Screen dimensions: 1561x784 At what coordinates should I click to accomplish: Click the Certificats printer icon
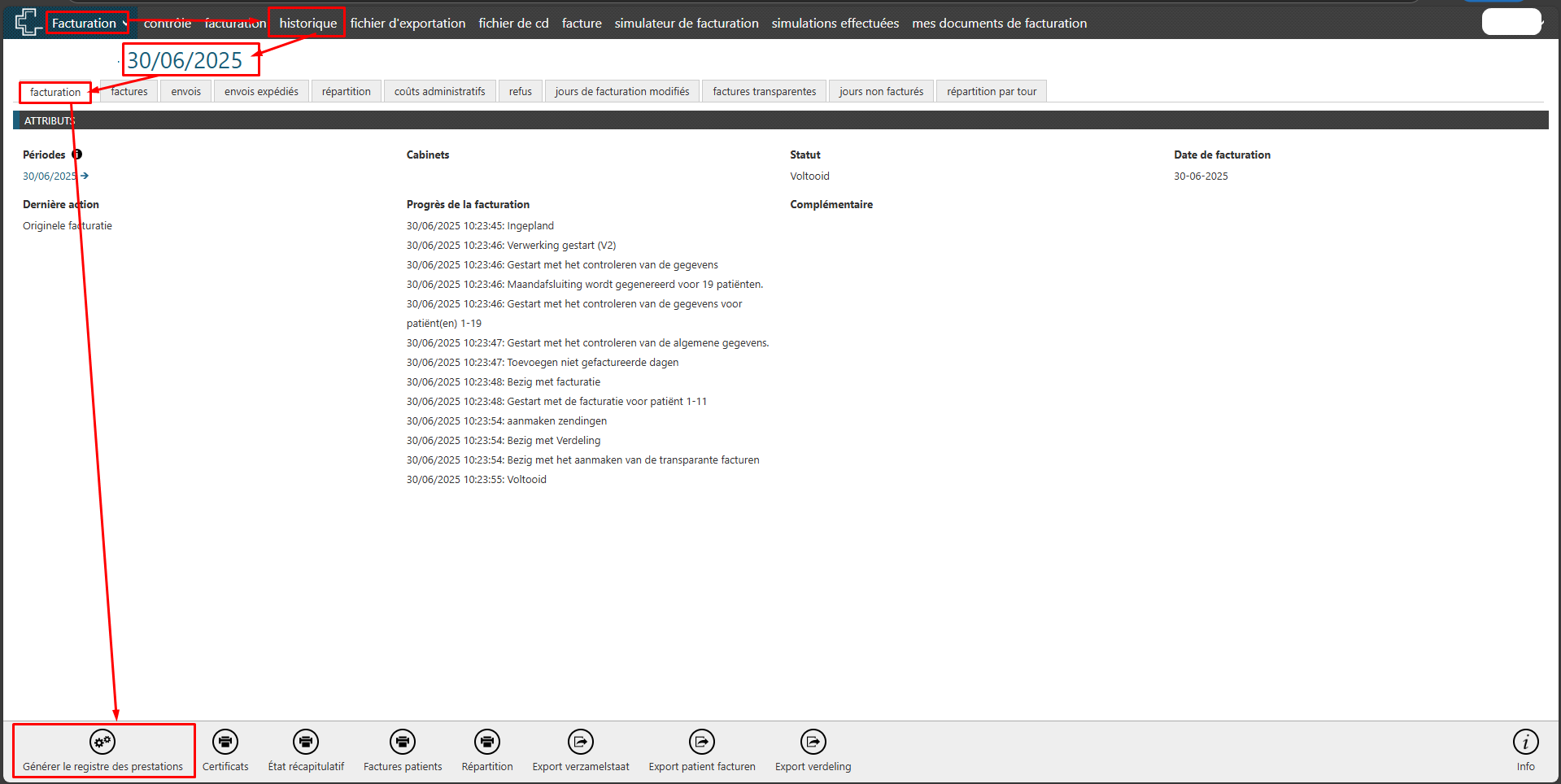point(225,742)
